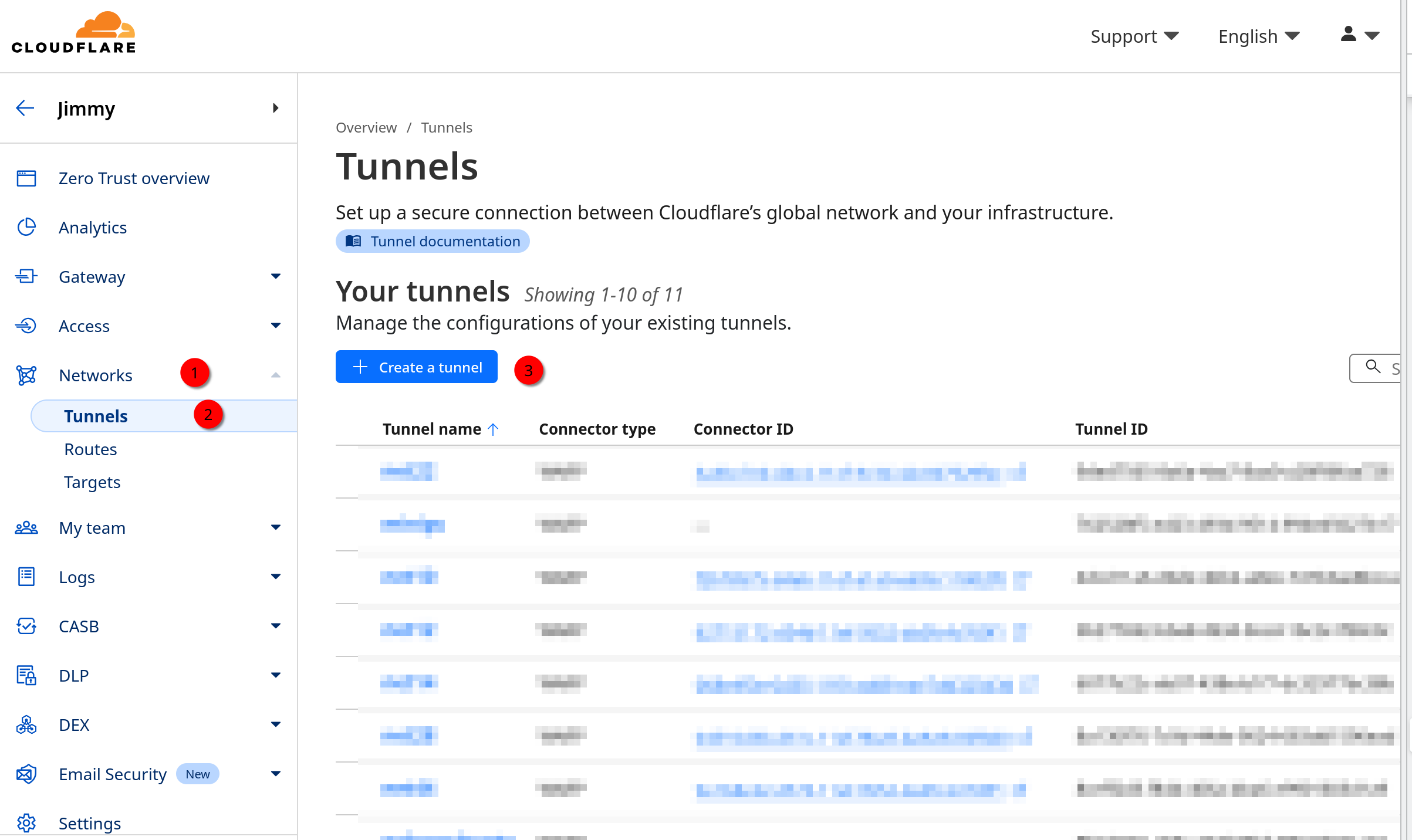Expand the DEX chevron
Screen dimensions: 1412x840
click(x=276, y=724)
